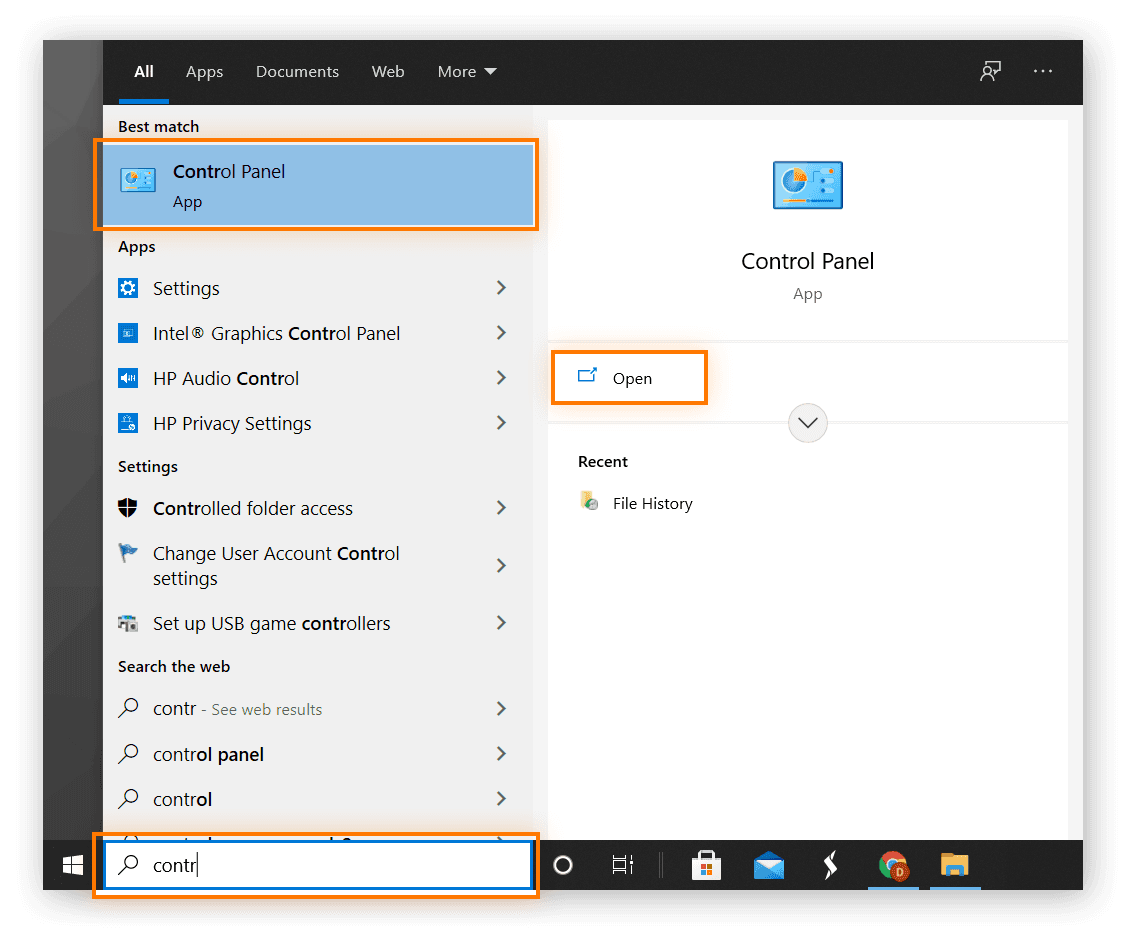Expand more actions with the down chevron circle

tap(808, 423)
